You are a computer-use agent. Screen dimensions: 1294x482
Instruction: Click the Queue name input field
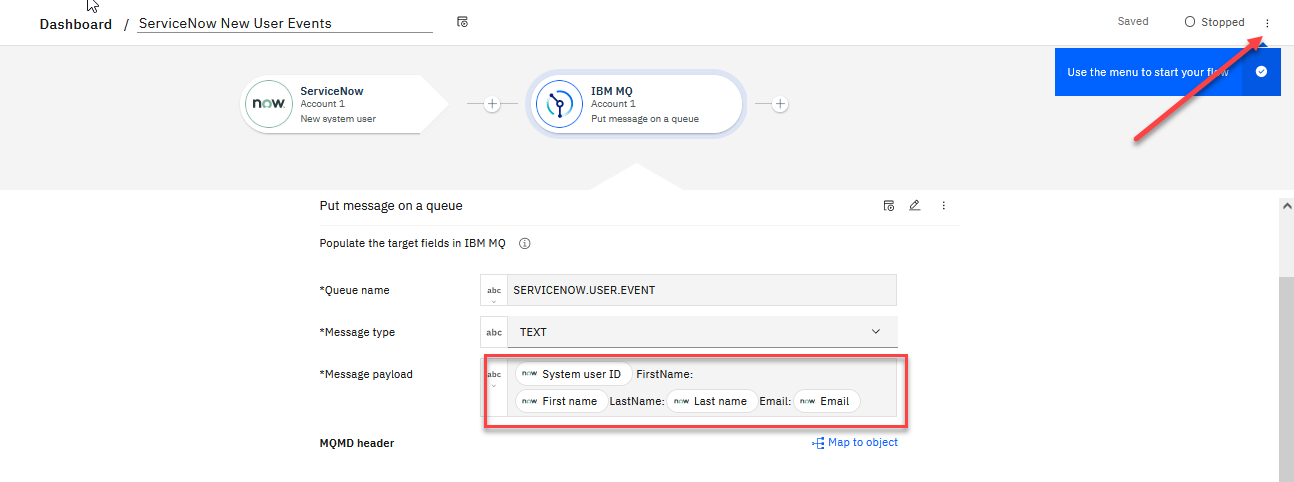click(701, 290)
